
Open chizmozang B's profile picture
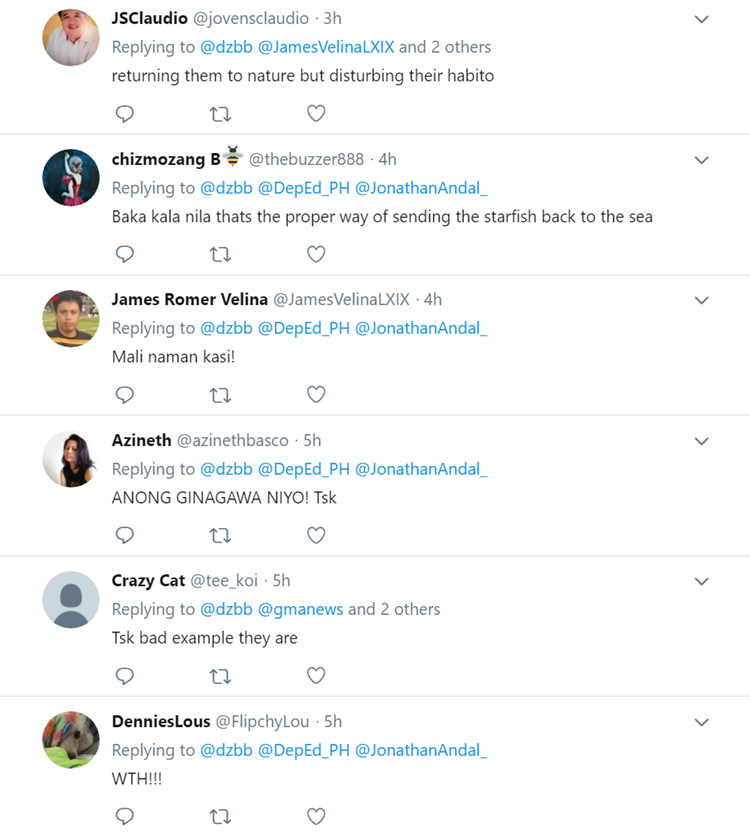[71, 178]
